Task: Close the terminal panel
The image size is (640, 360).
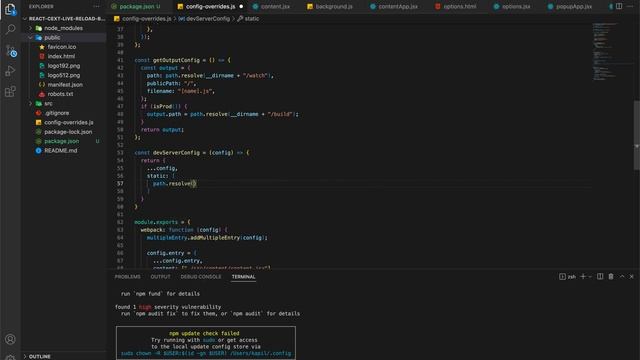Action: coord(631,276)
